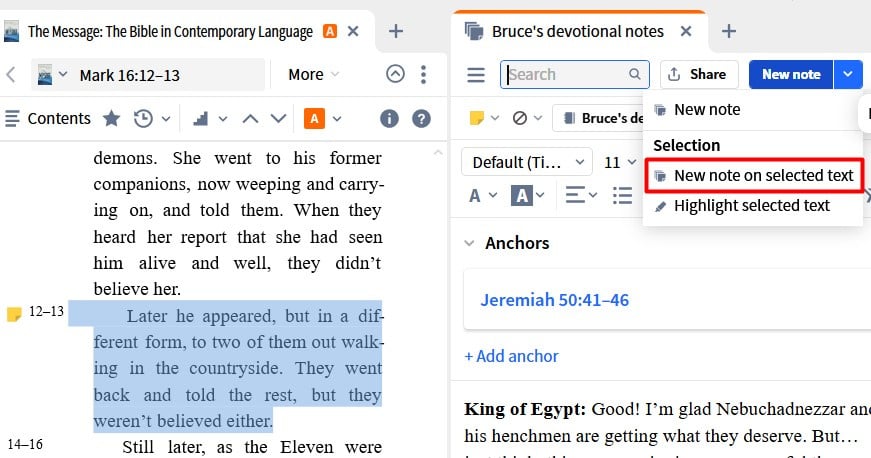The height and width of the screenshot is (458, 871).
Task: Switch to Bruce's devotional notes tab
Action: 578,32
